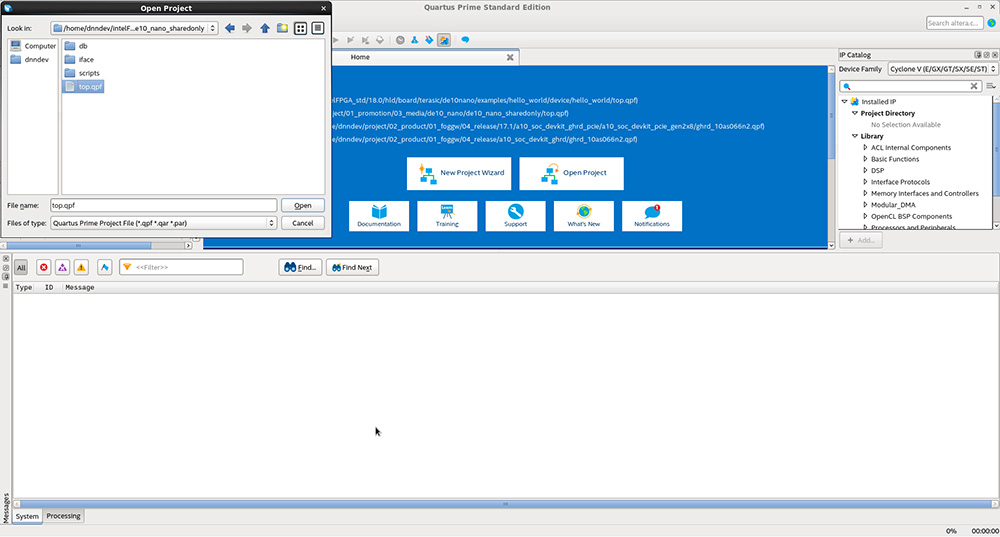Expand Interface Protocols

click(x=865, y=182)
